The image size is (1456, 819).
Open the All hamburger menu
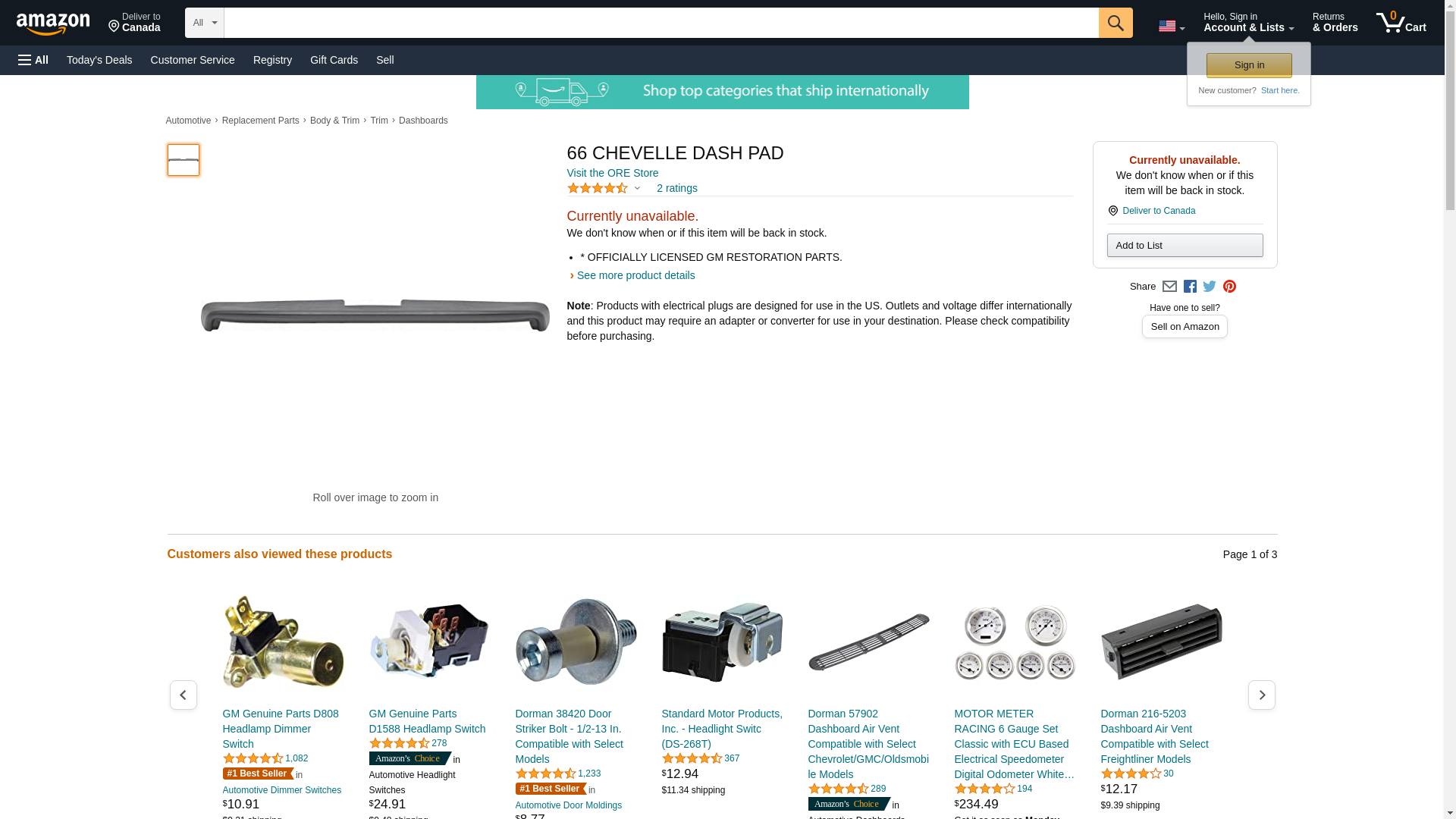(33, 60)
